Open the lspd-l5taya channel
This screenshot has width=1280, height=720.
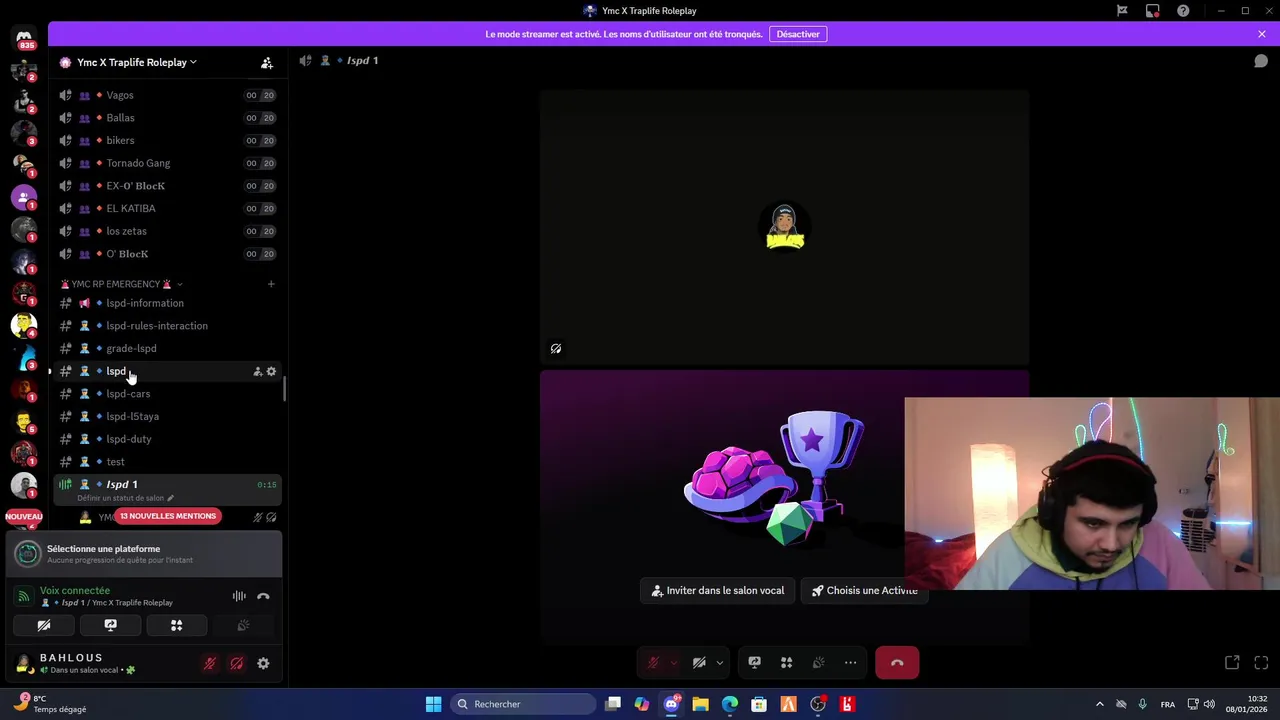click(x=166, y=416)
